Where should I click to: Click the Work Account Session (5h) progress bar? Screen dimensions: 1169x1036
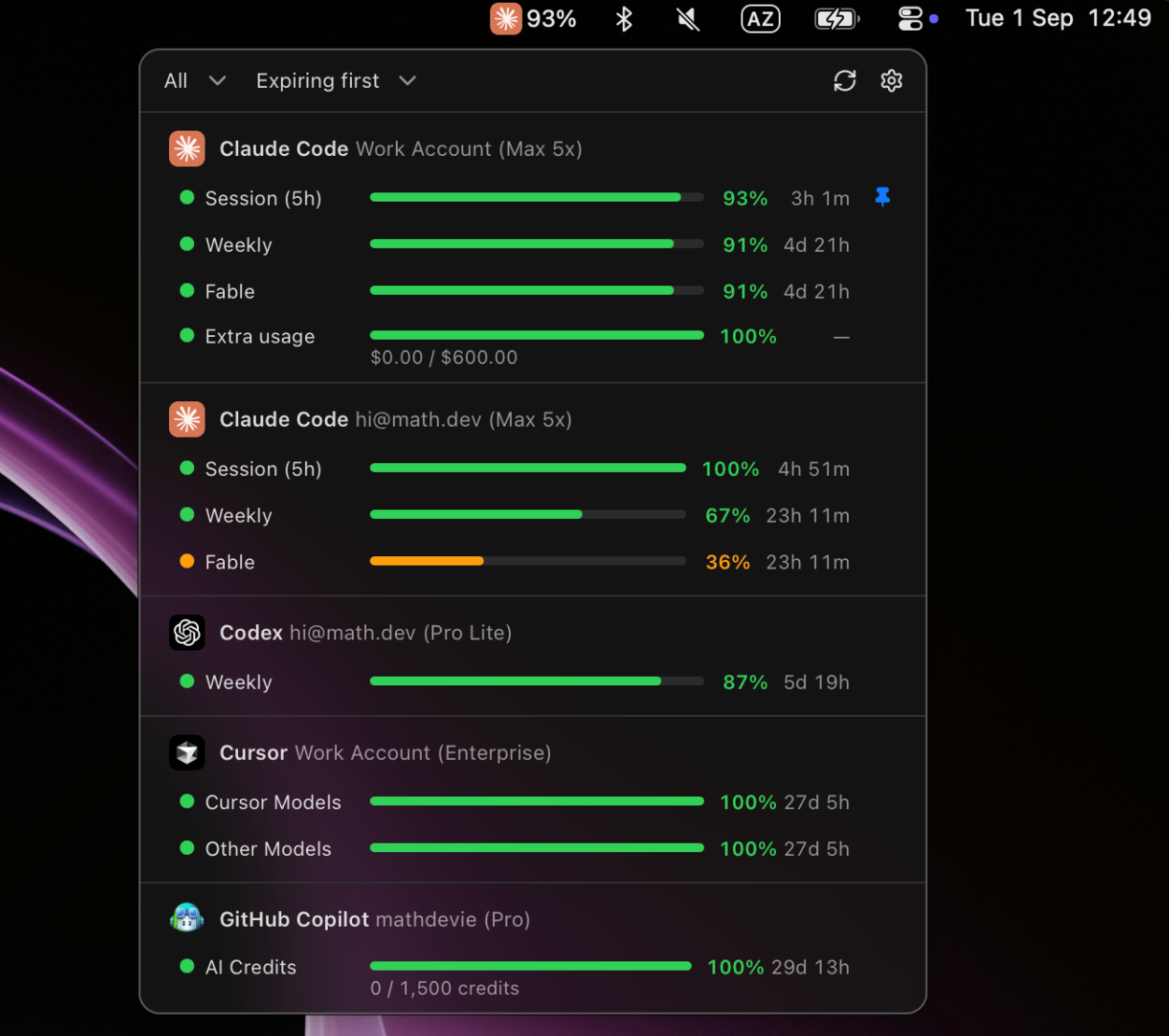click(x=537, y=197)
